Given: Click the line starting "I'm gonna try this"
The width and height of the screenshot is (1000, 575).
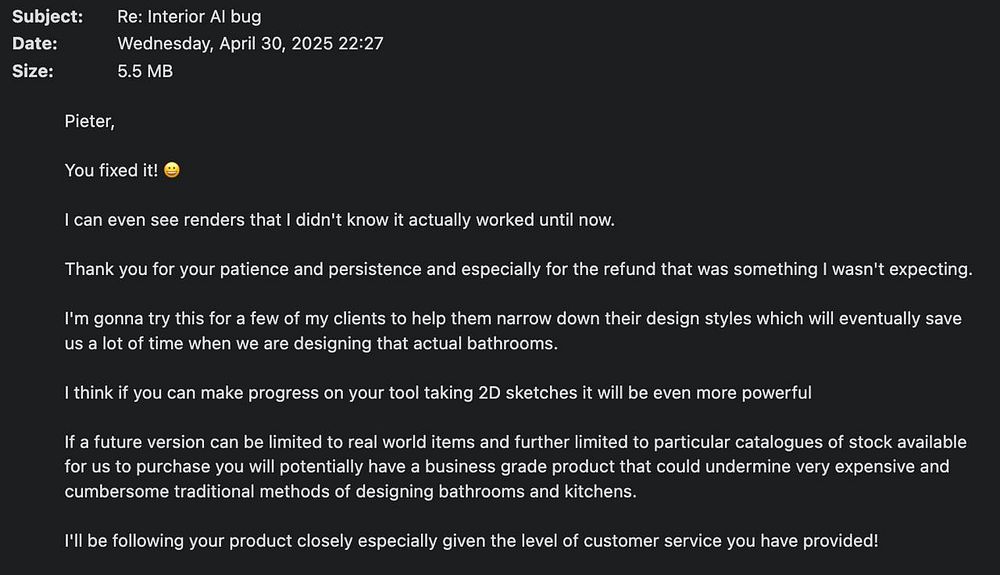Looking at the screenshot, I should point(512,318).
